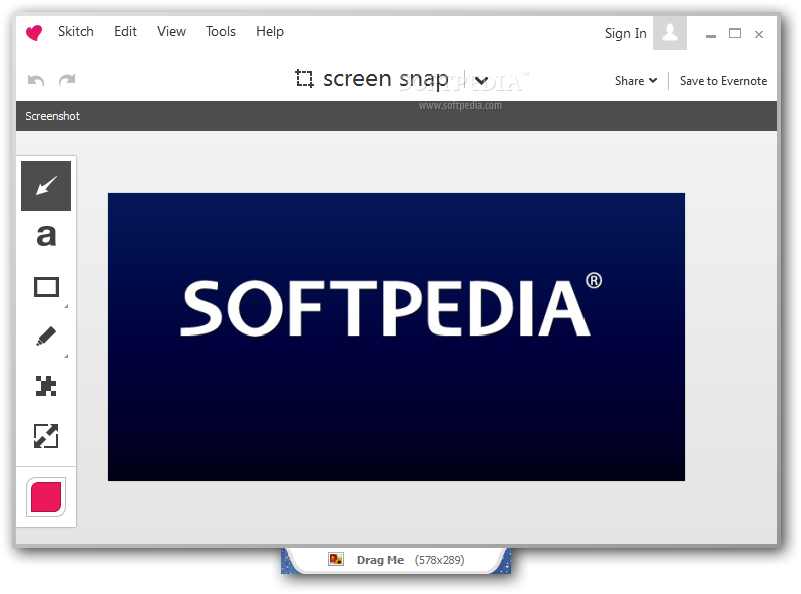Click Sign In
801x594 pixels.
[625, 34]
